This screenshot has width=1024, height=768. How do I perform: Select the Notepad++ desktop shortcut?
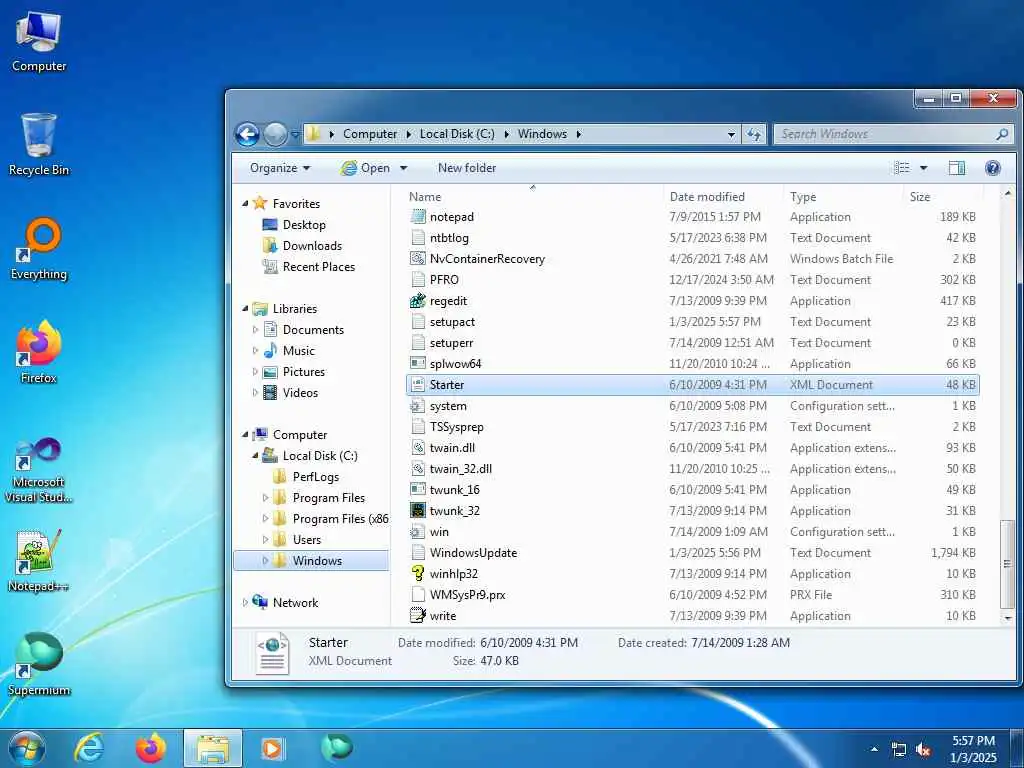pyautogui.click(x=39, y=560)
